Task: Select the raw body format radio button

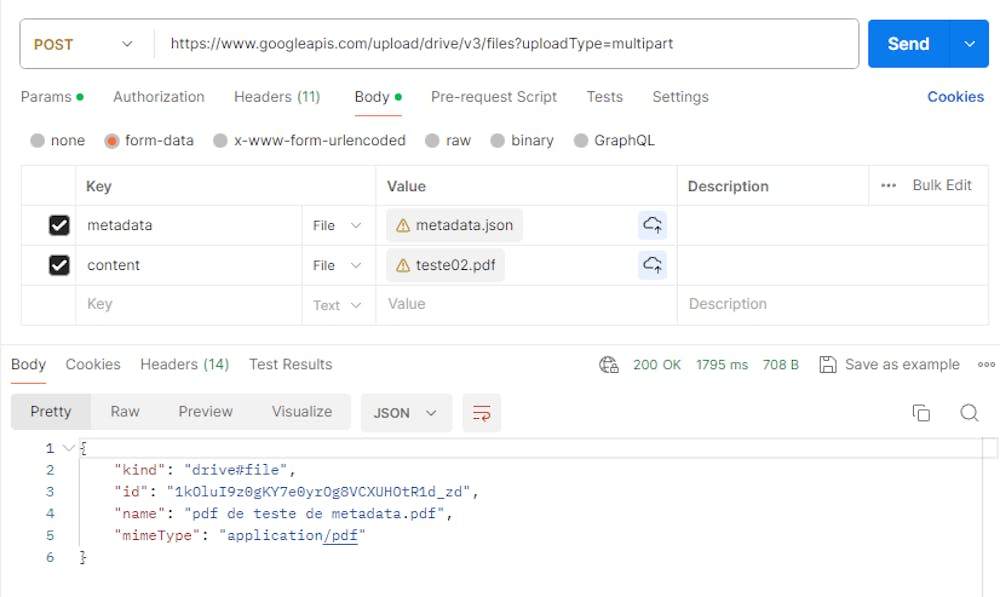Action: [432, 141]
